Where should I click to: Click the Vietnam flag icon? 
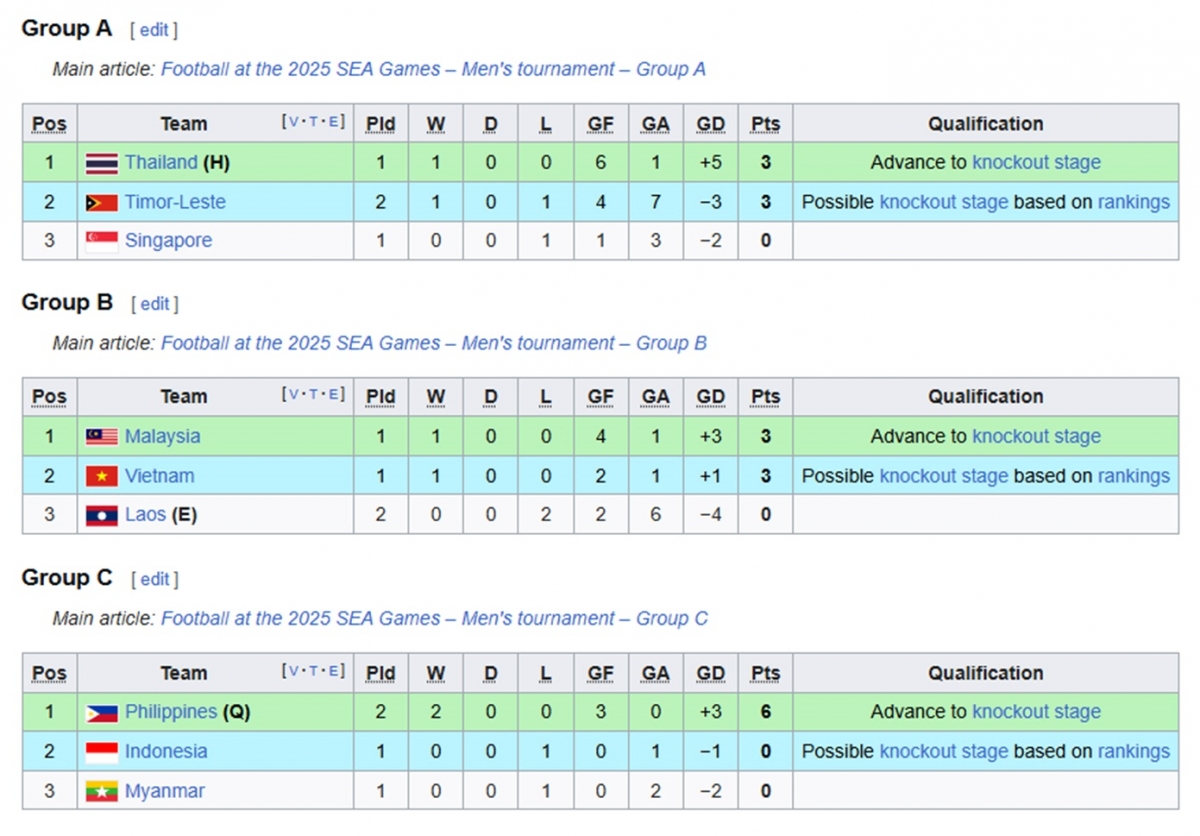102,477
